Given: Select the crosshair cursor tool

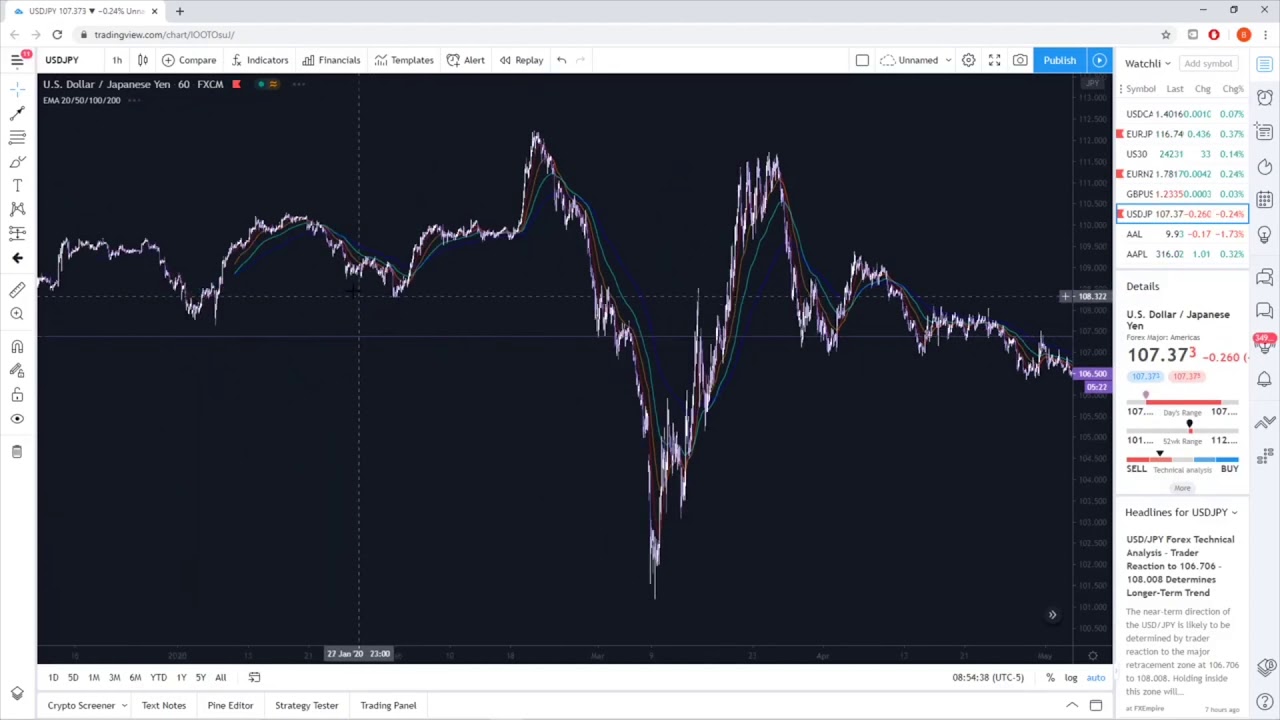Looking at the screenshot, I should (17, 89).
